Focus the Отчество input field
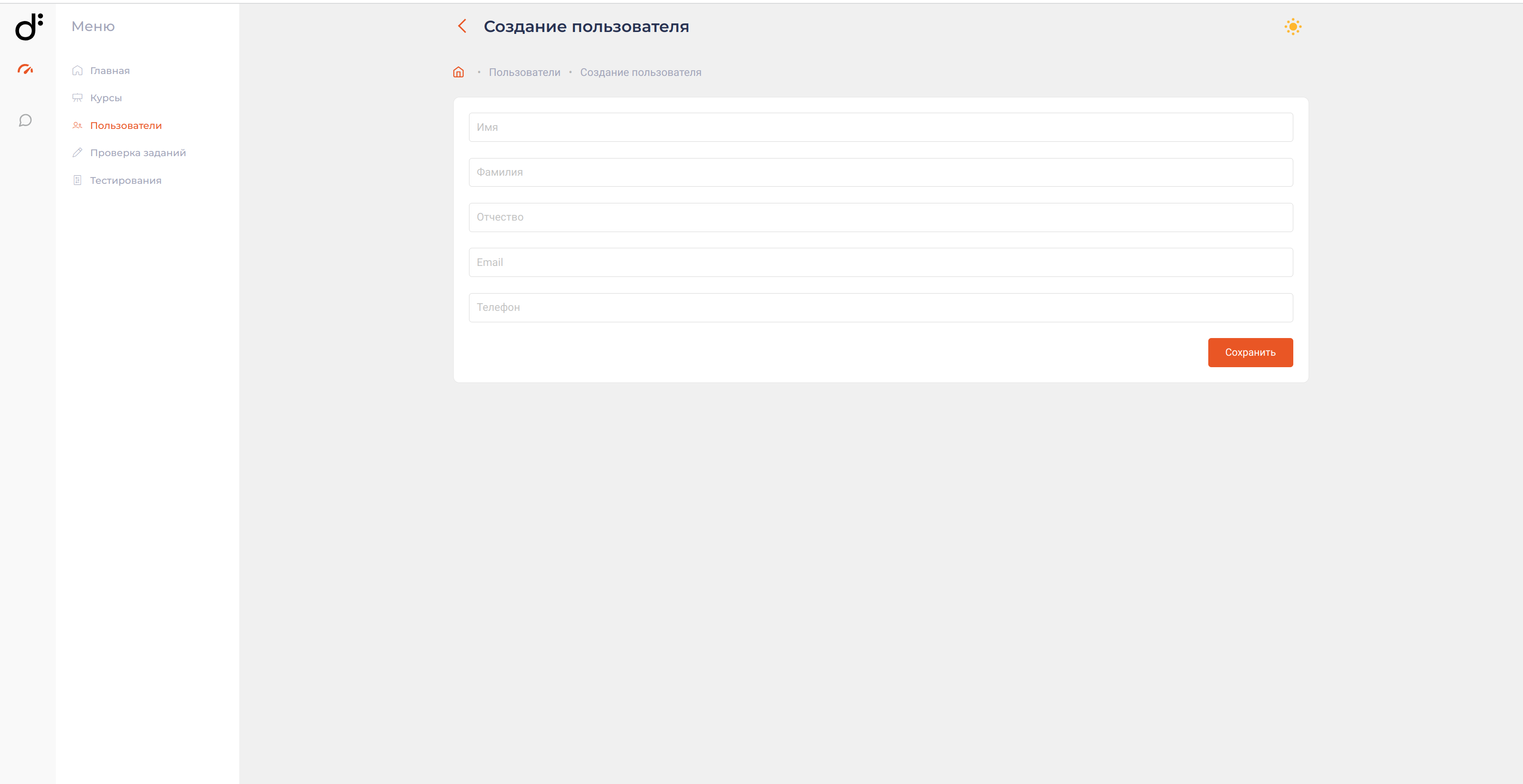1523x784 pixels. coord(880,217)
